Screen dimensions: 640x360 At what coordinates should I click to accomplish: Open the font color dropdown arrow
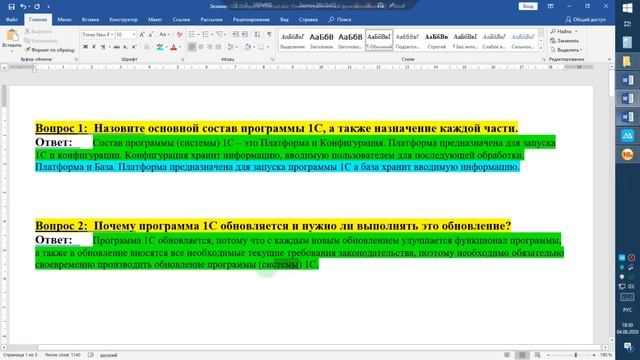[180, 47]
